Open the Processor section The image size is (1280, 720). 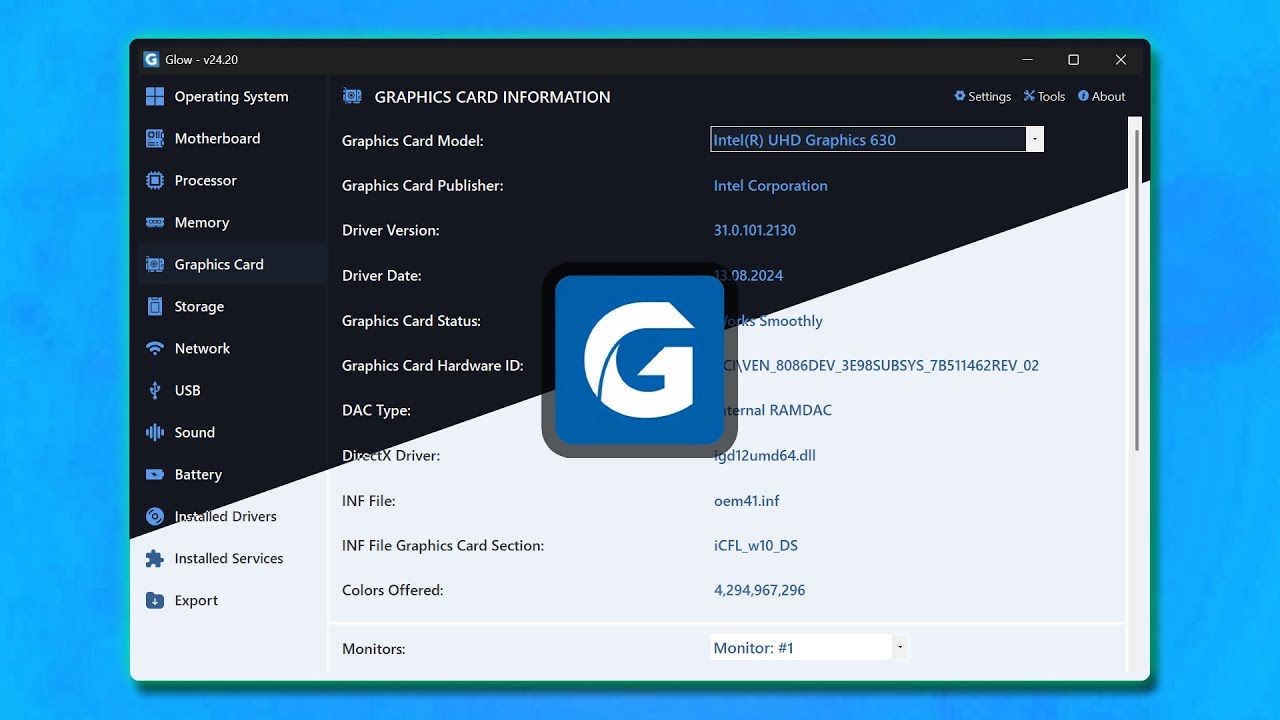(232, 180)
